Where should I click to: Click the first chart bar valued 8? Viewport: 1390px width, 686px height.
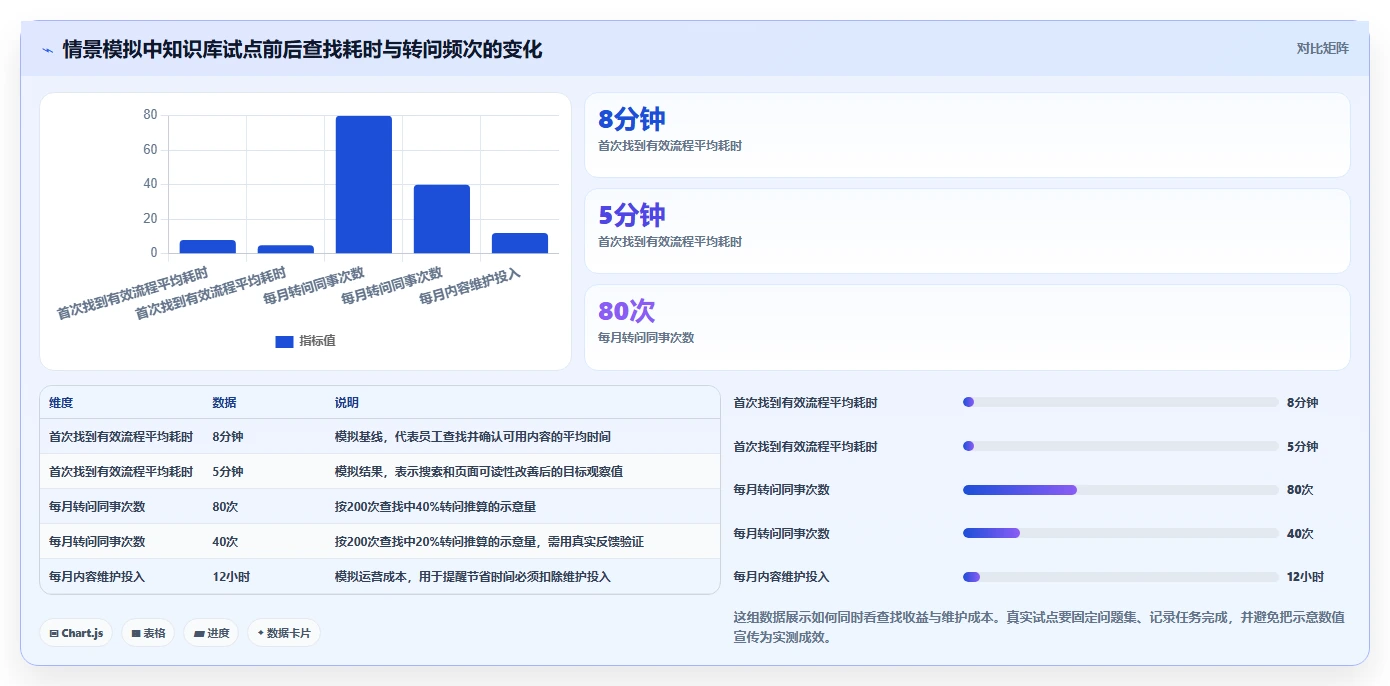pyautogui.click(x=208, y=246)
